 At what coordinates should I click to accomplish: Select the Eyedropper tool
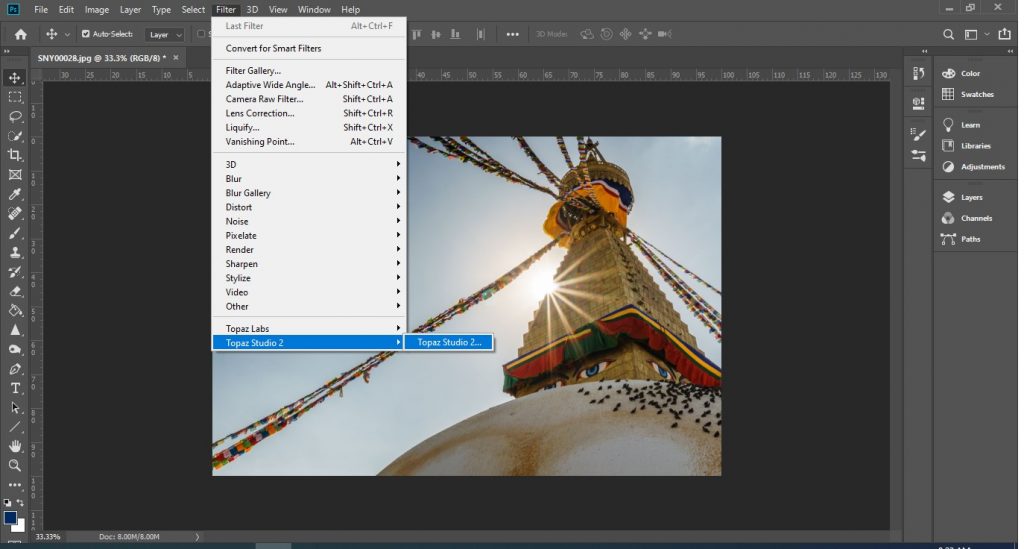click(x=14, y=194)
